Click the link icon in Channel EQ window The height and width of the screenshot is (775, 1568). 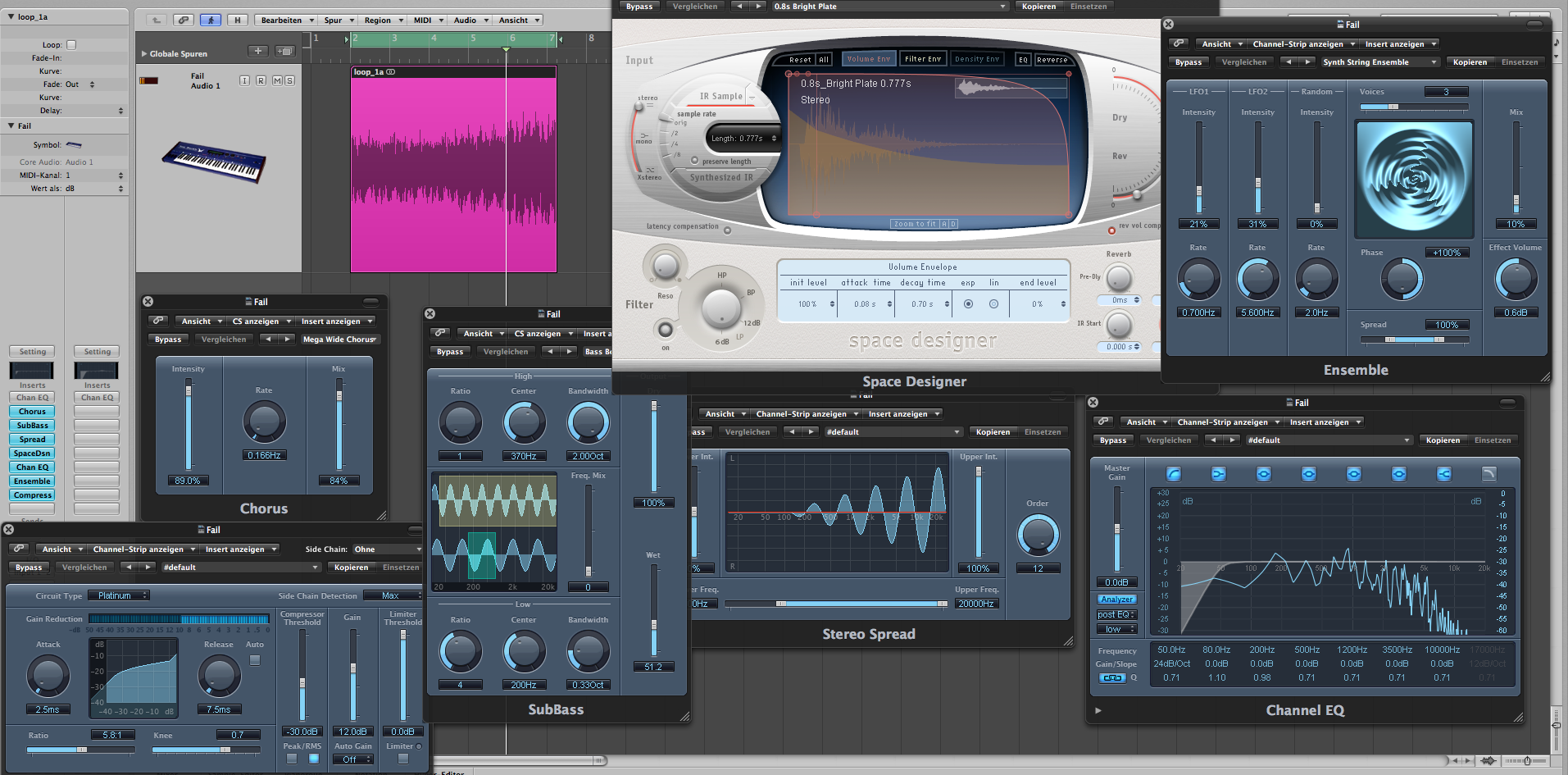(x=1103, y=422)
